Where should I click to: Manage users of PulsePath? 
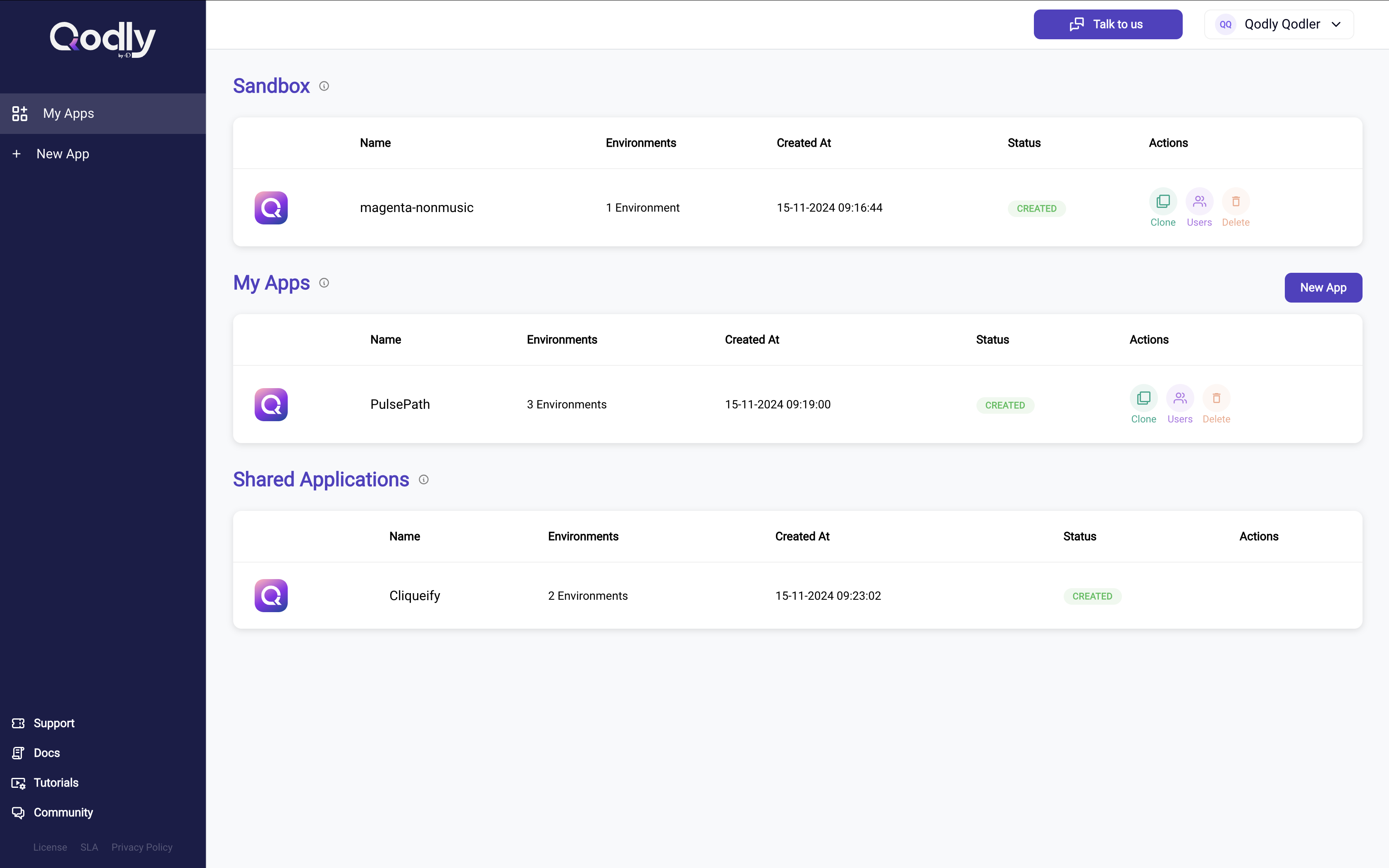click(x=1180, y=405)
